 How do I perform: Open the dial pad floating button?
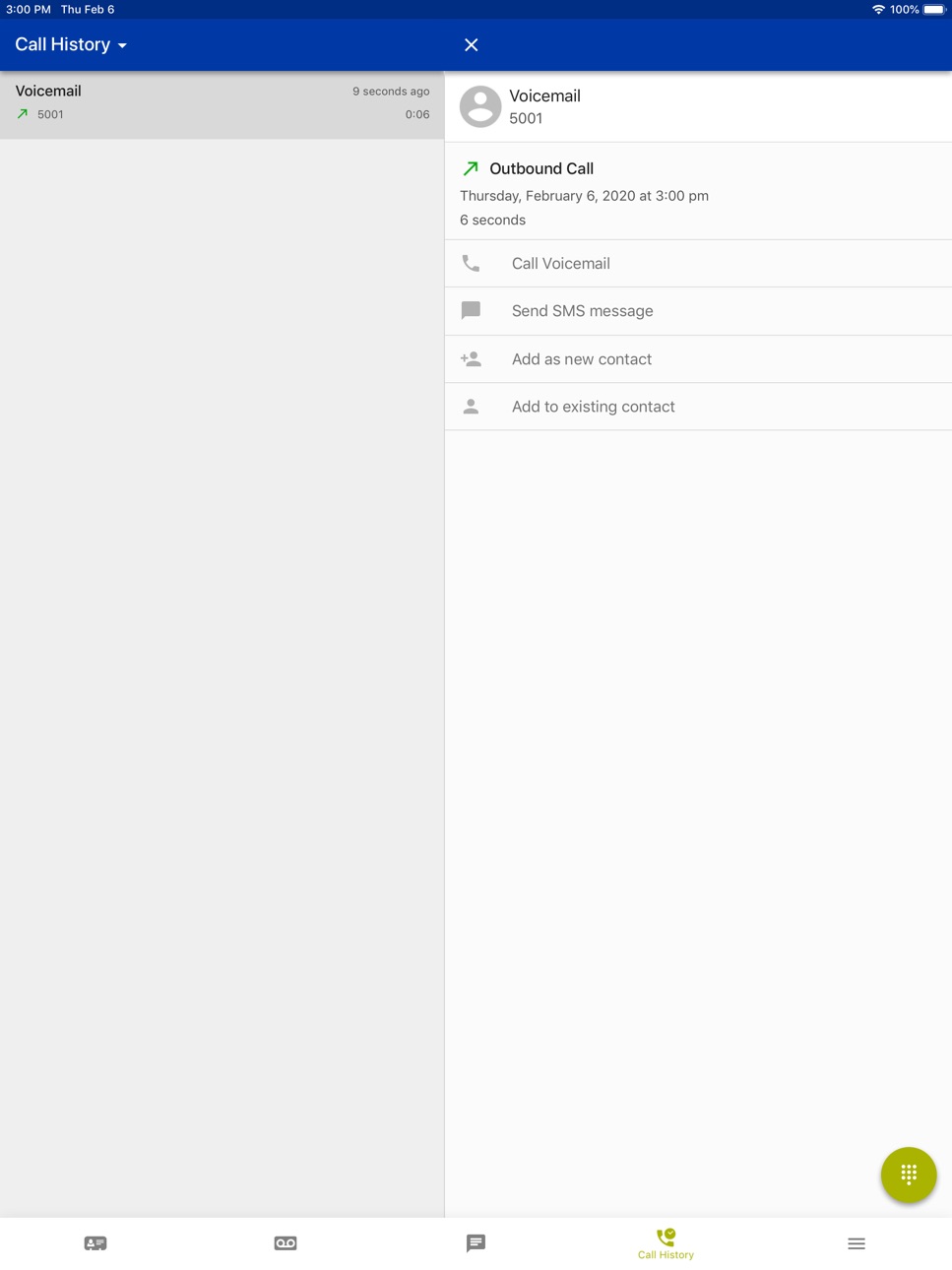click(908, 1174)
